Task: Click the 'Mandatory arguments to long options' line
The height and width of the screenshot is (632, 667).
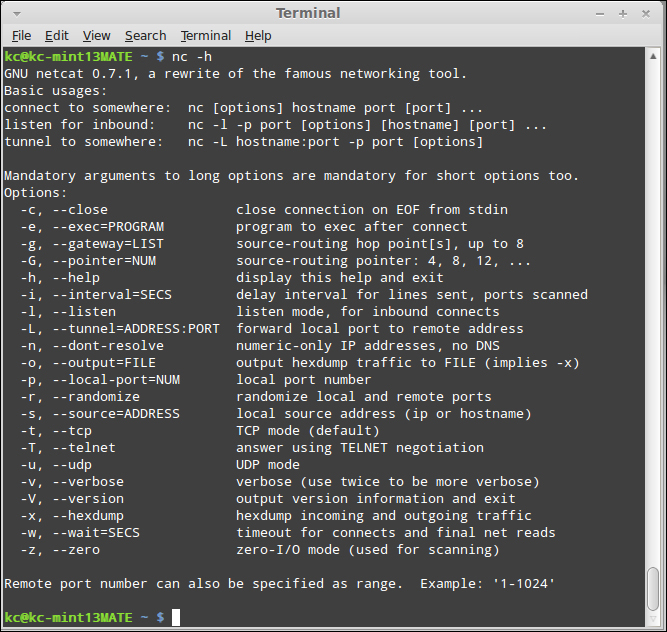Action: tap(291, 176)
